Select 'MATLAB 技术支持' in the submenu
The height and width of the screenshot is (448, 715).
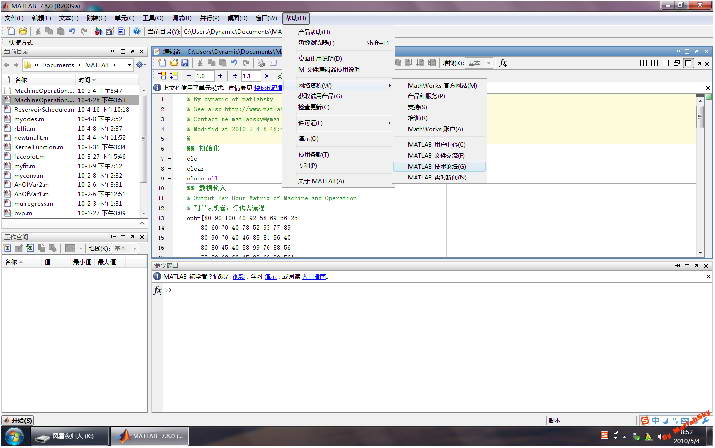(437, 166)
